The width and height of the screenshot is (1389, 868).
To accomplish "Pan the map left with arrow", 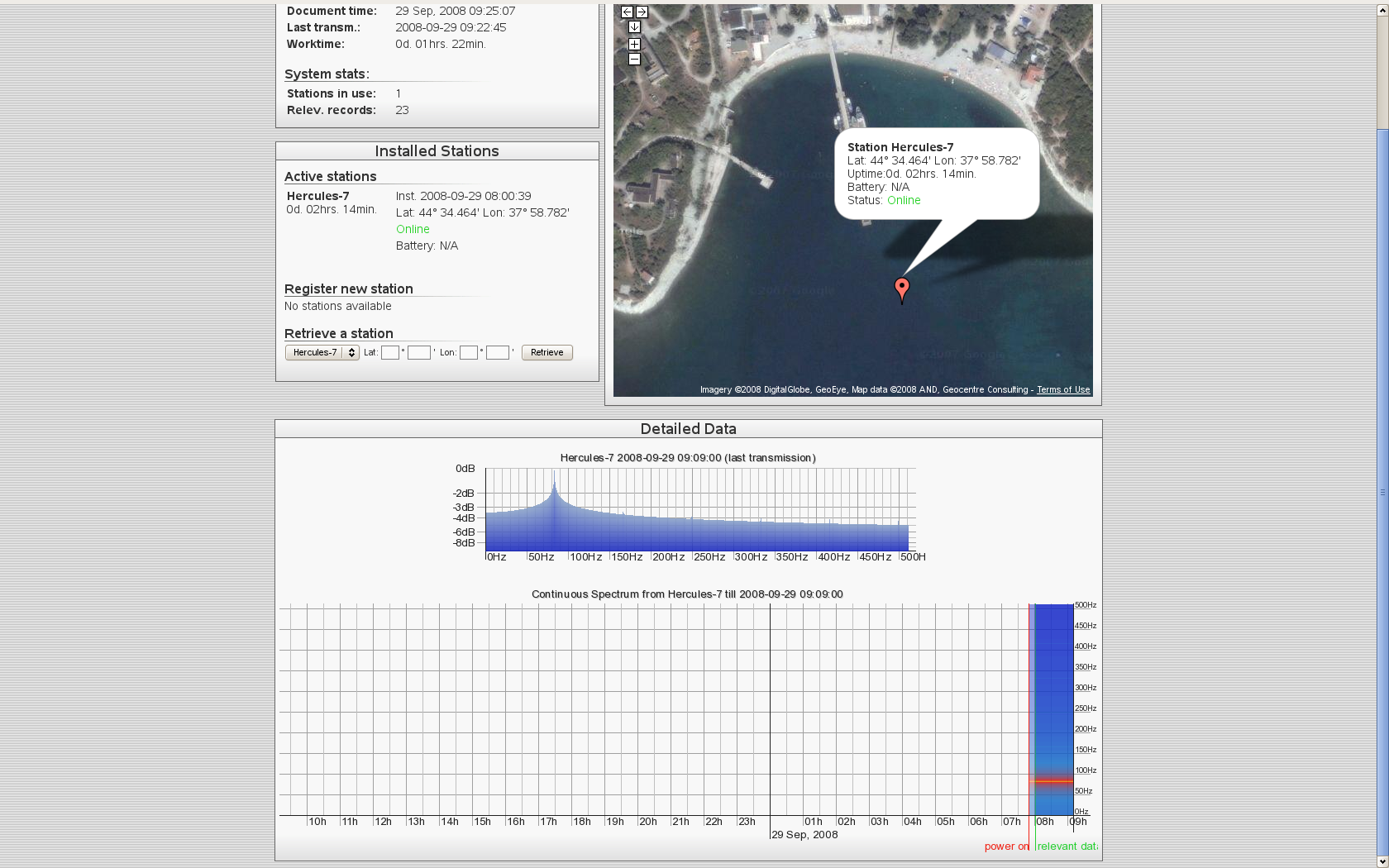I will (627, 12).
